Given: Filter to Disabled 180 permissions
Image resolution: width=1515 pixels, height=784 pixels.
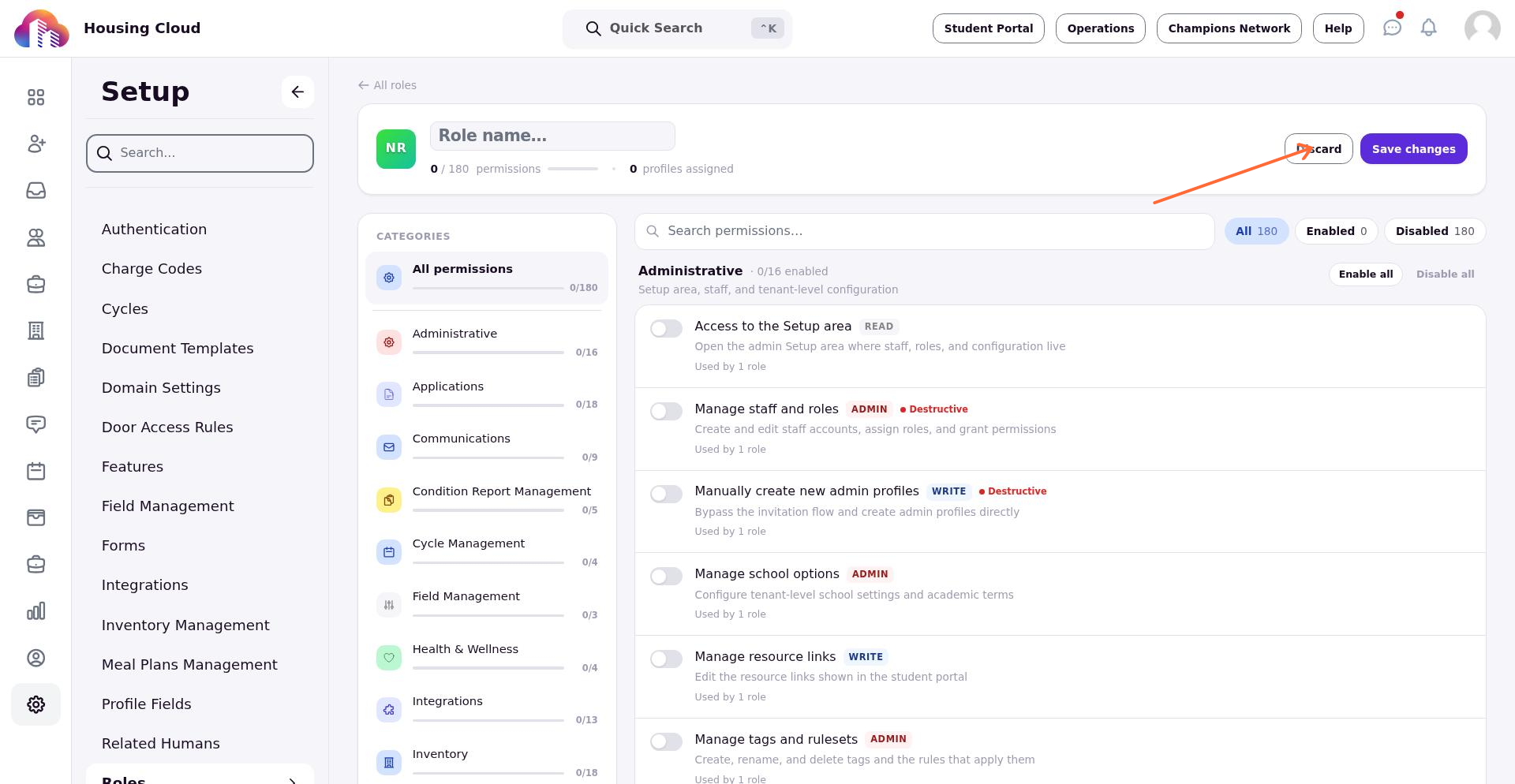Looking at the screenshot, I should [x=1435, y=231].
